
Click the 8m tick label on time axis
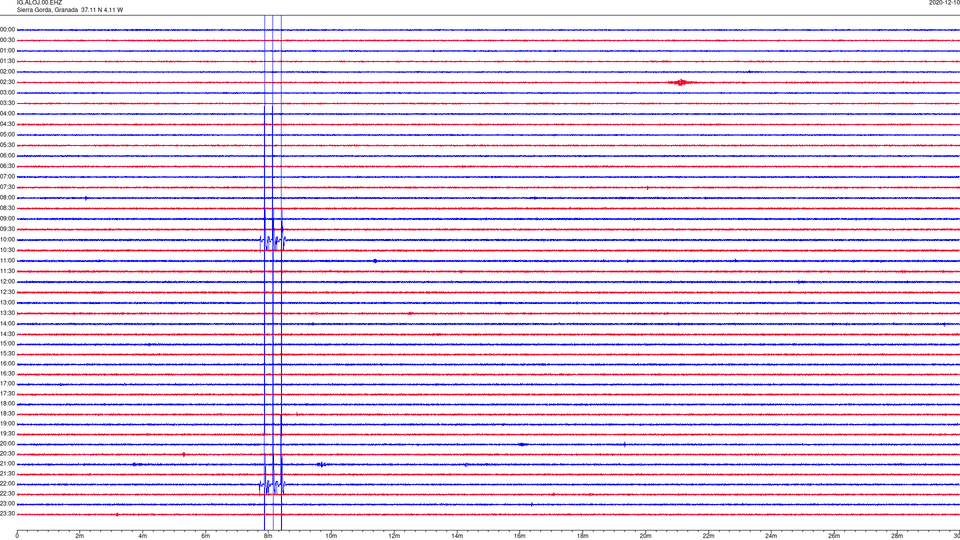[268, 536]
